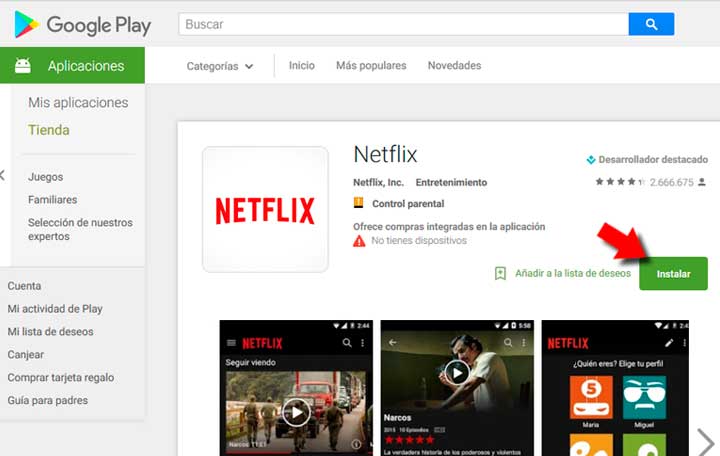Open the Aplicaciones section

point(72,65)
